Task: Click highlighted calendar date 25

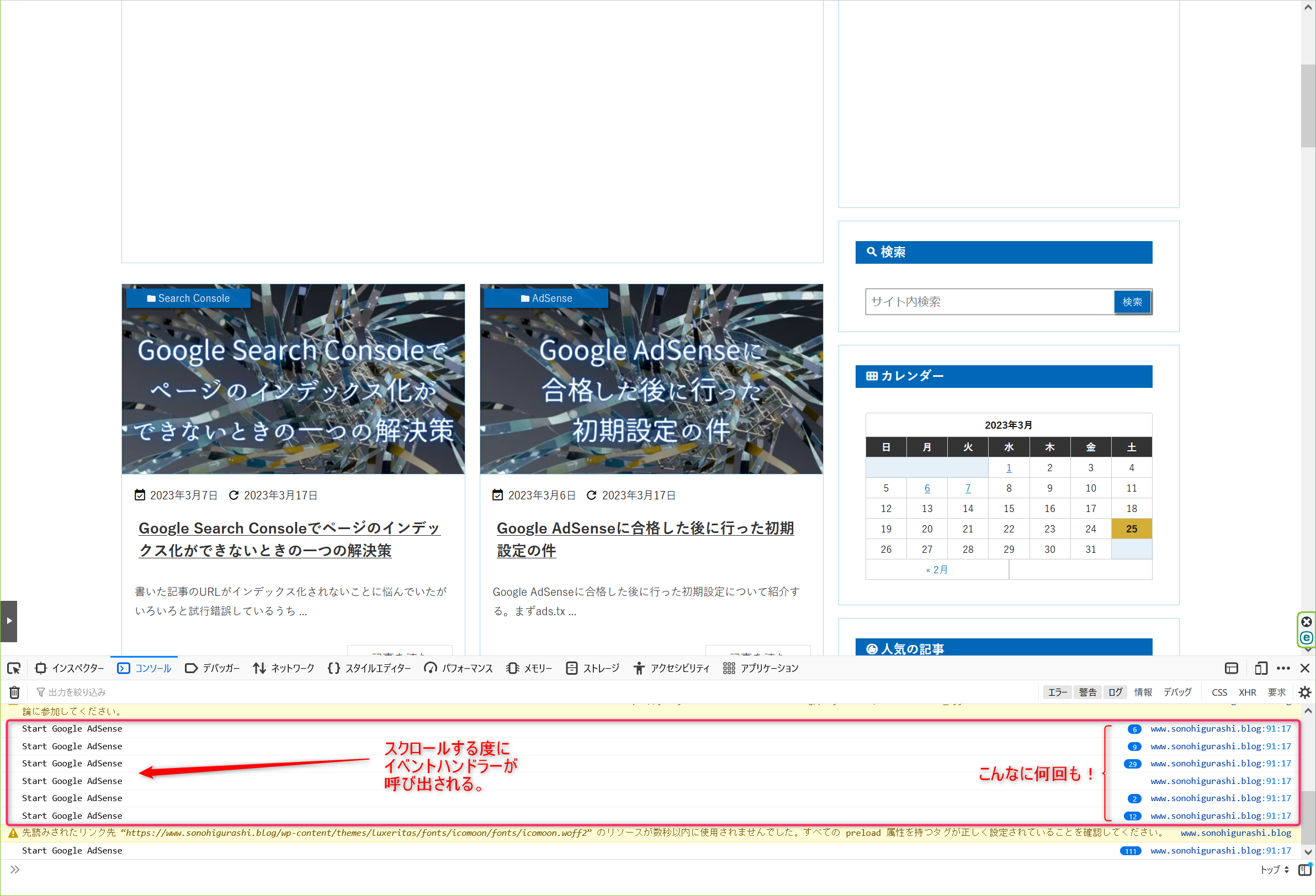Action: pos(1132,529)
